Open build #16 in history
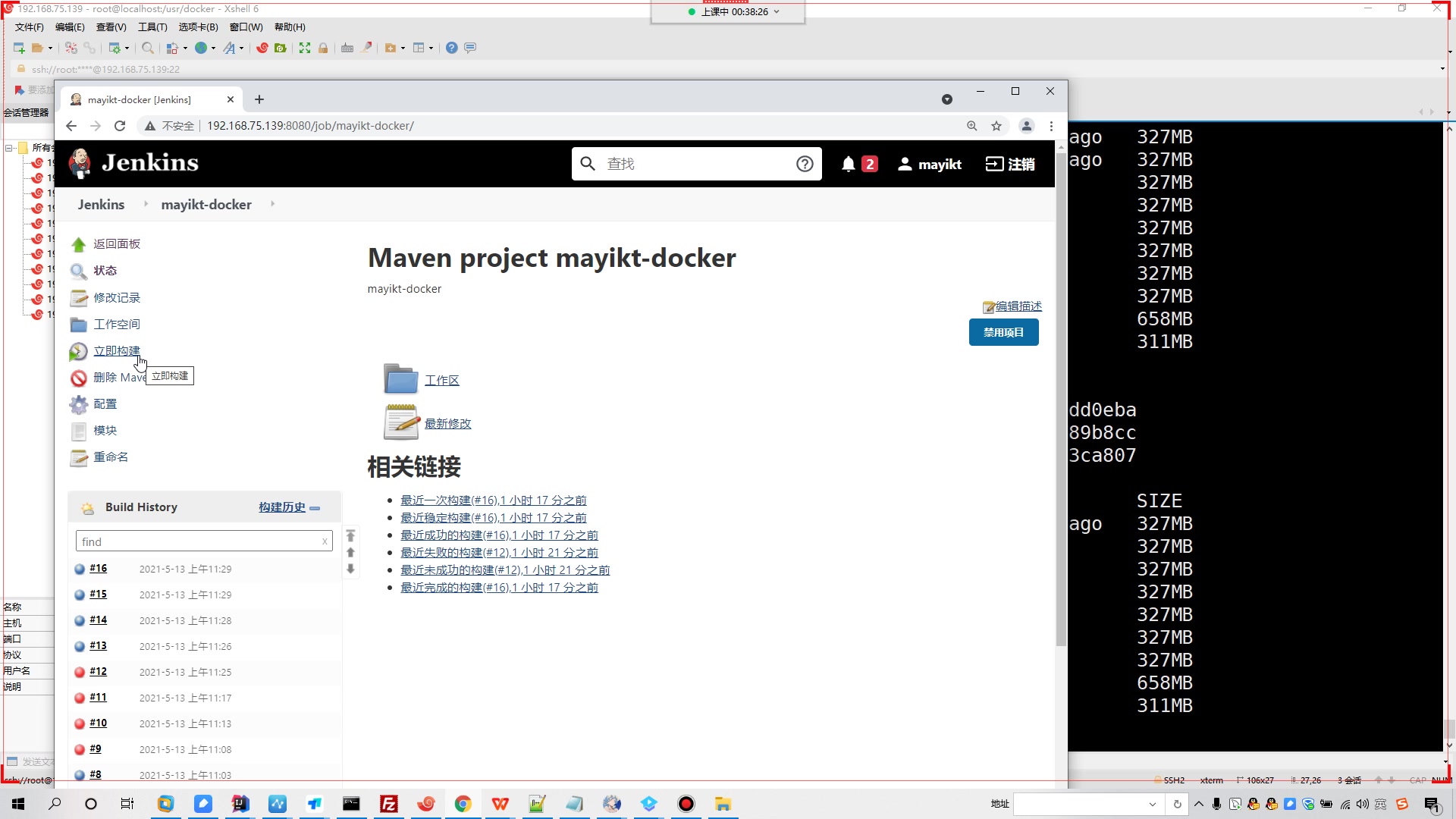Screen dimensions: 1456x819 pos(98,569)
